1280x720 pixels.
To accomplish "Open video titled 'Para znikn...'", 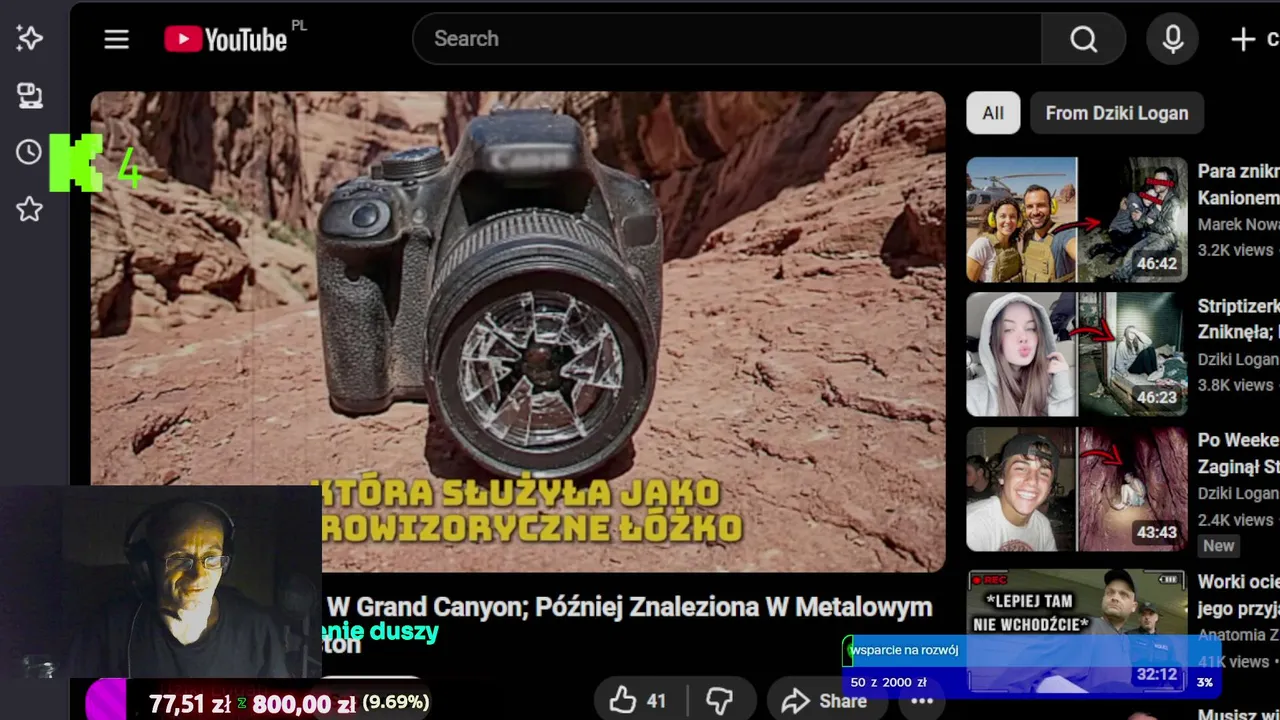I will [1238, 185].
